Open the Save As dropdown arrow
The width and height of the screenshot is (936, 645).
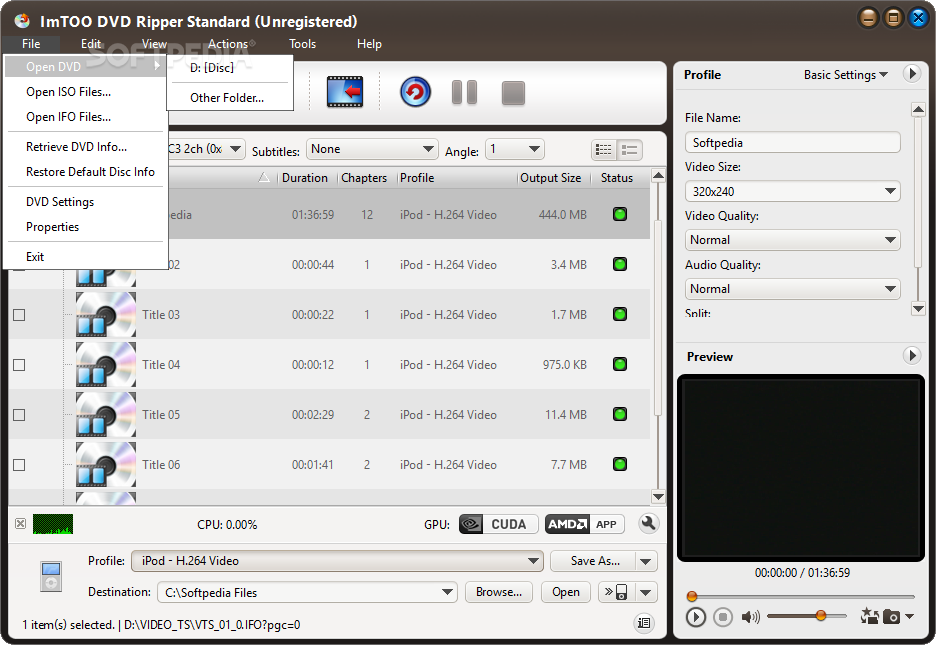[646, 561]
